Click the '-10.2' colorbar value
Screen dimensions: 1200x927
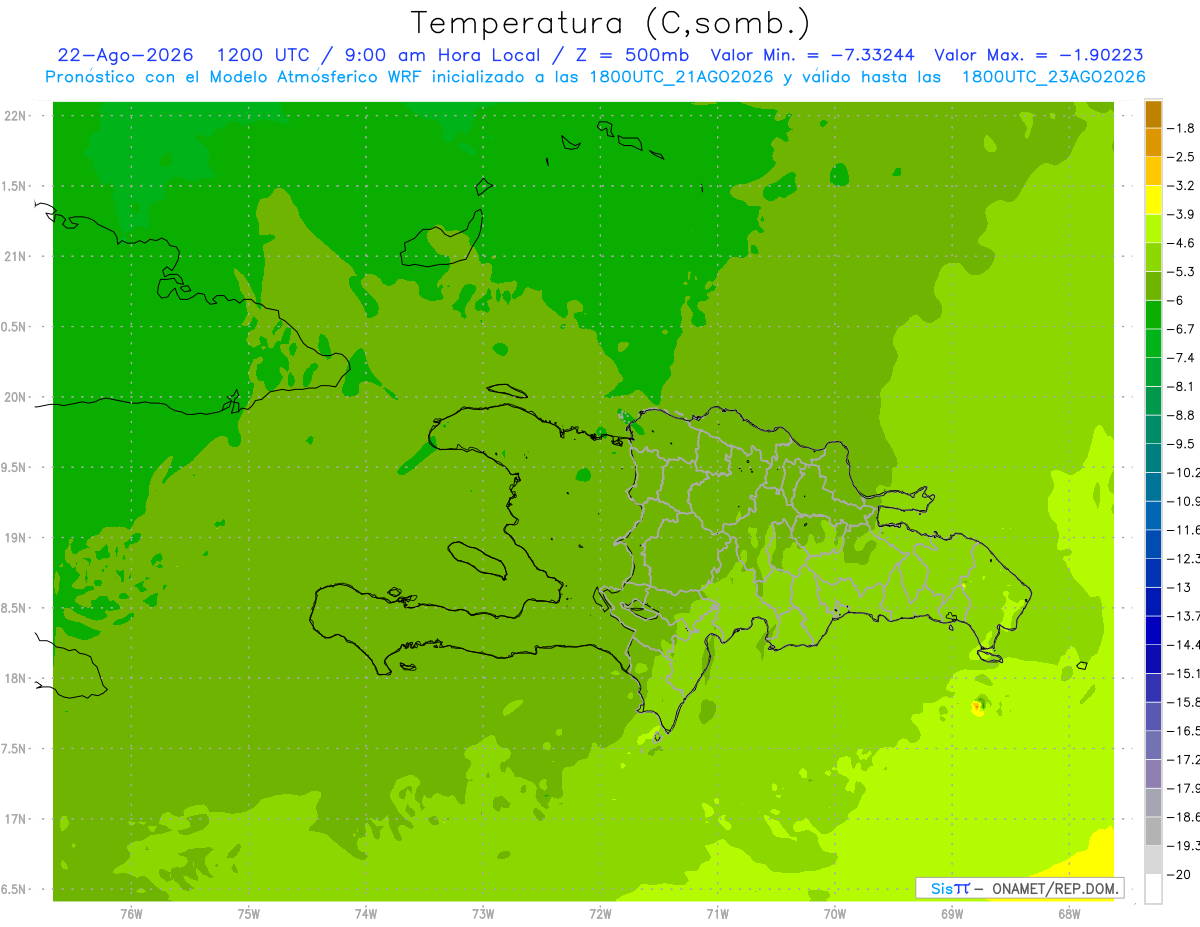[x=1183, y=472]
